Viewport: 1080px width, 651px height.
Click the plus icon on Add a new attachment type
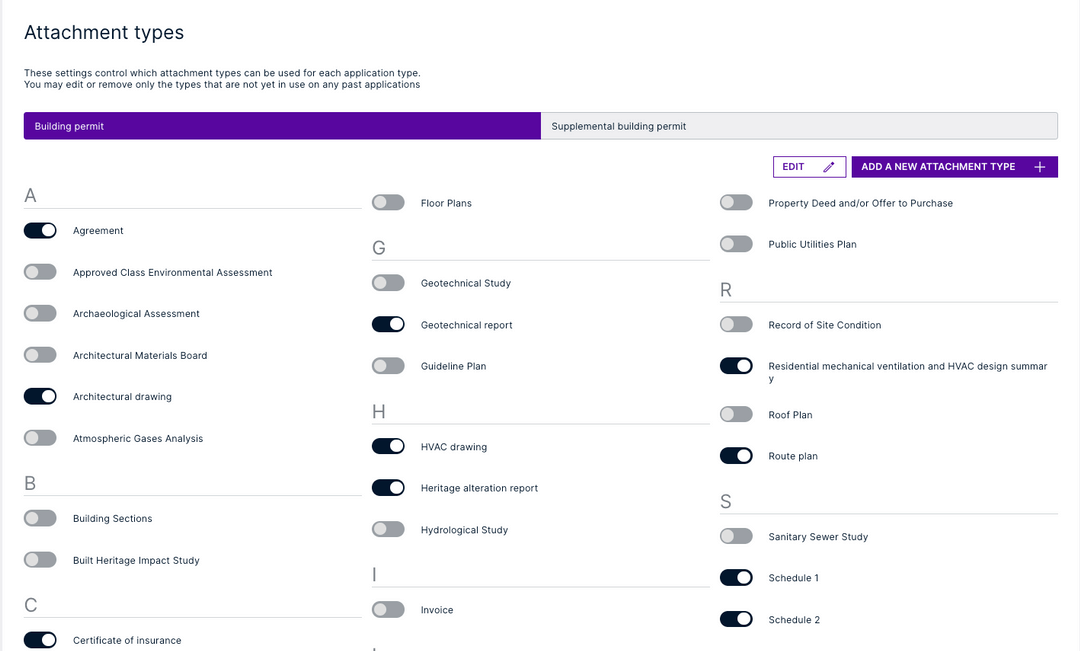click(1040, 166)
